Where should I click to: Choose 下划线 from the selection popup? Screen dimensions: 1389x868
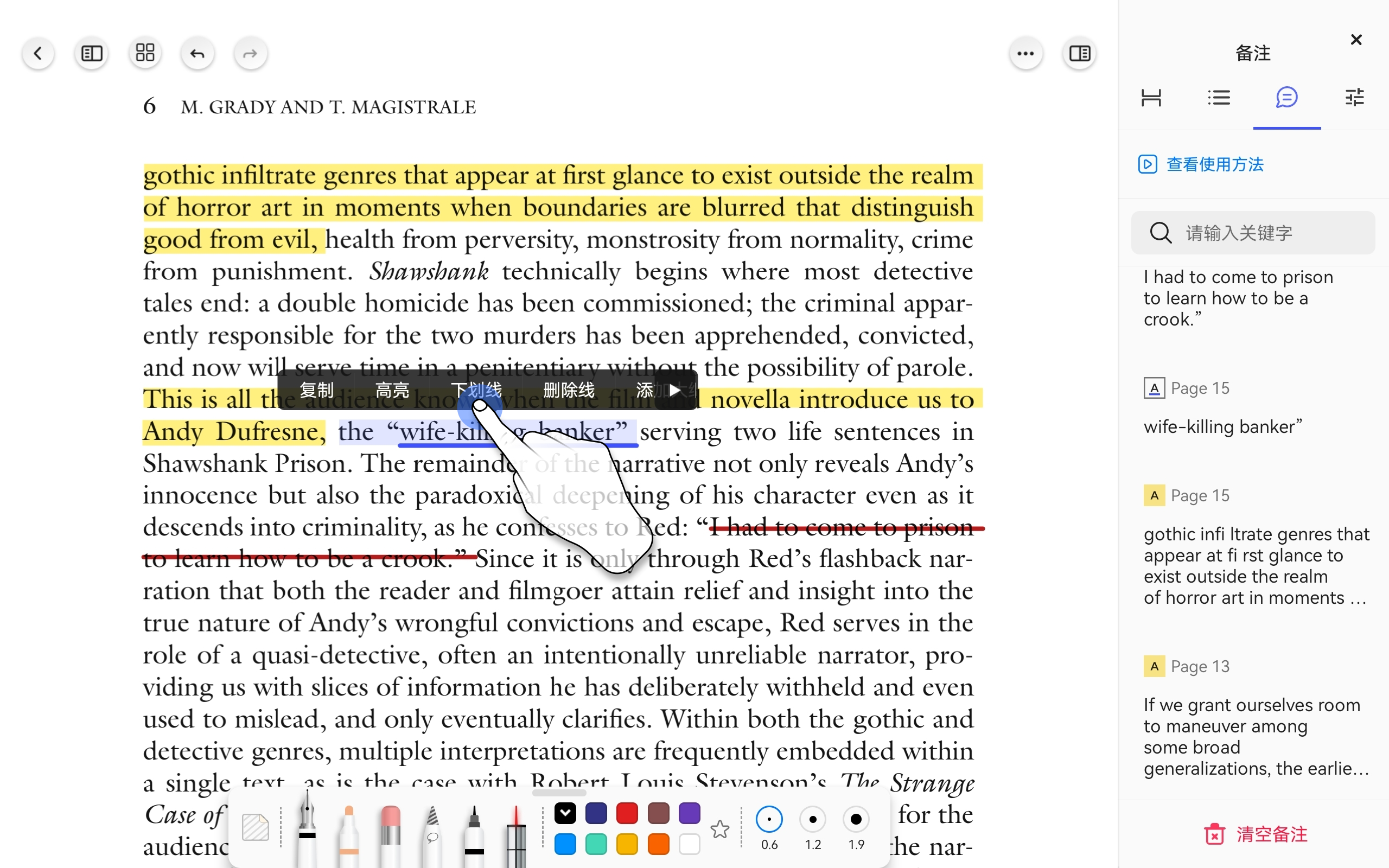click(476, 391)
